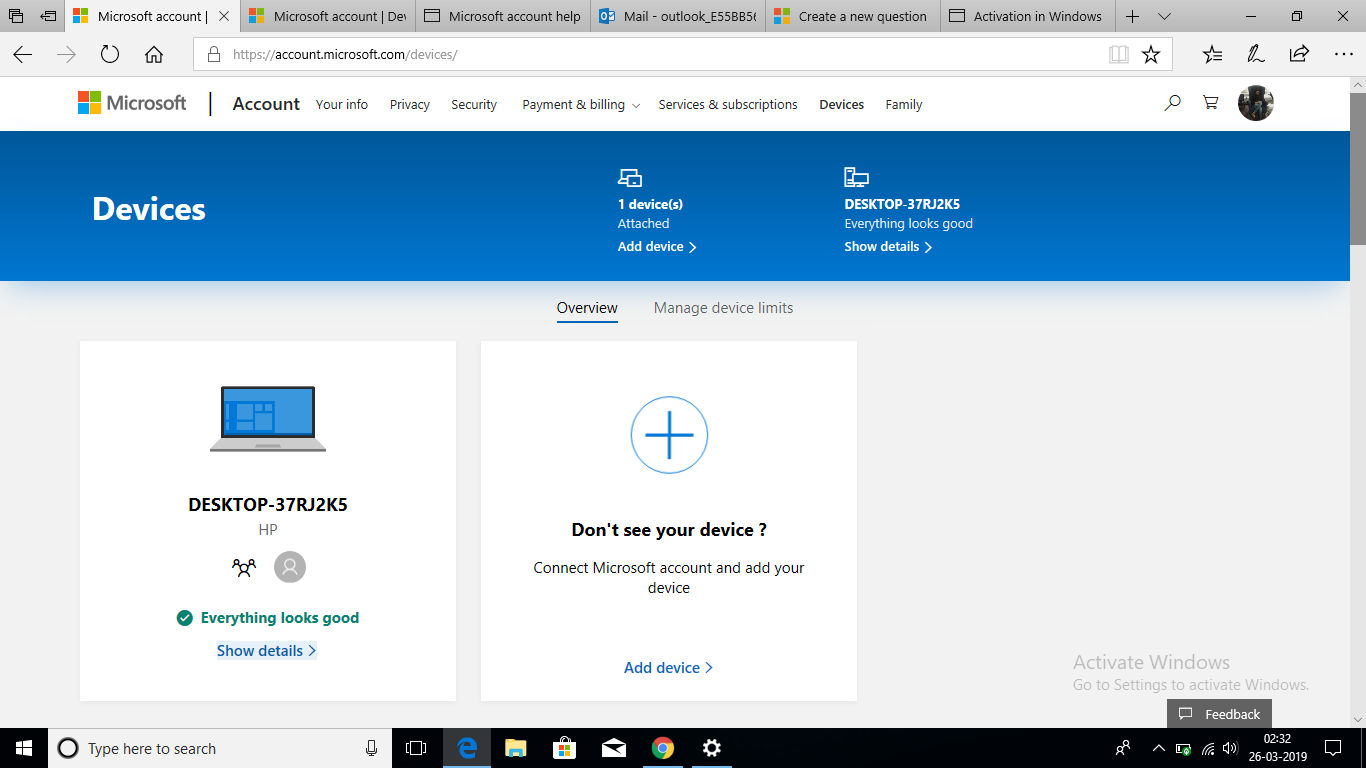The width and height of the screenshot is (1366, 768).
Task: Open the Family nav item
Action: tap(904, 104)
